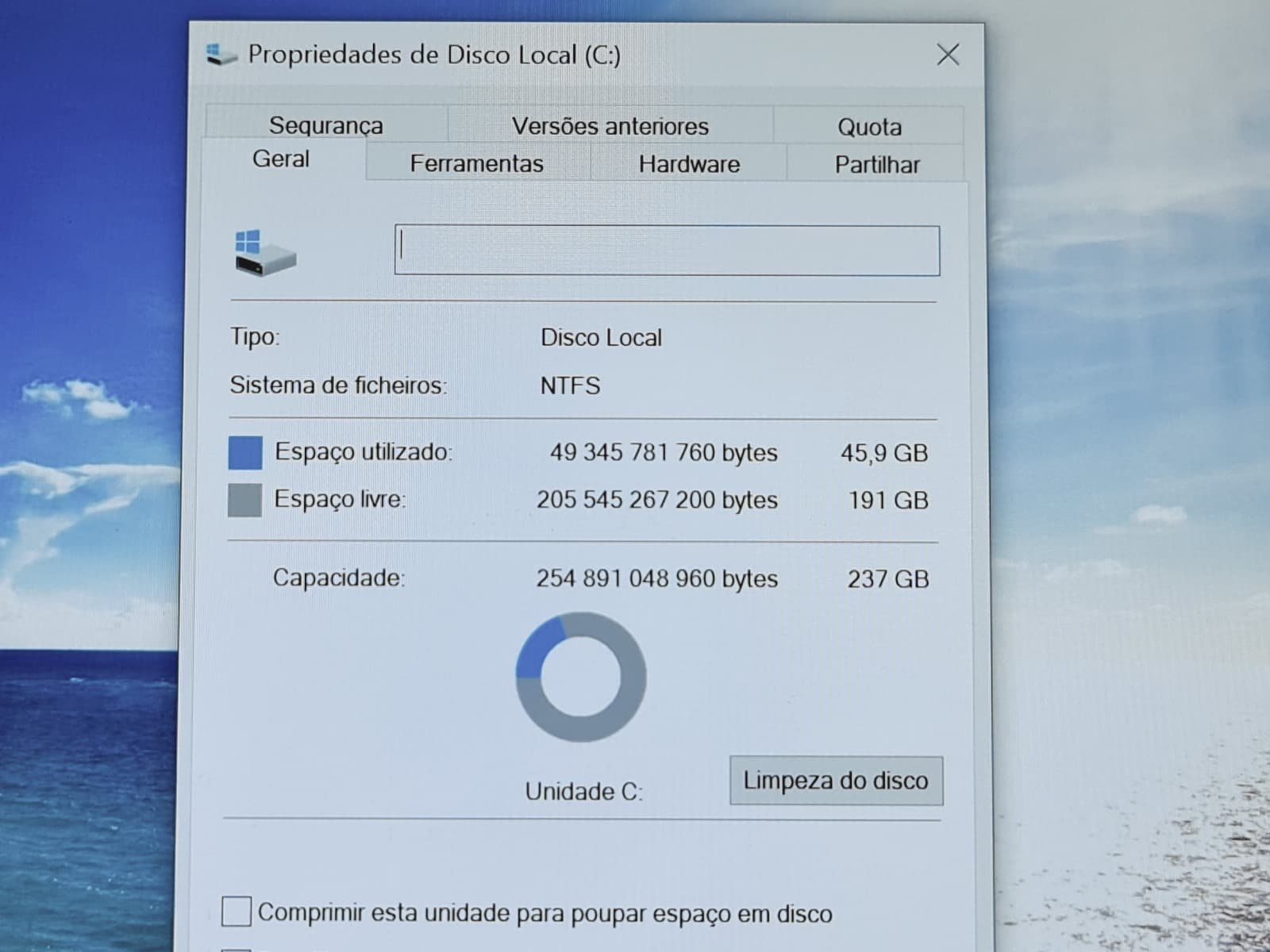Click the "NTFS" file system value

click(570, 386)
